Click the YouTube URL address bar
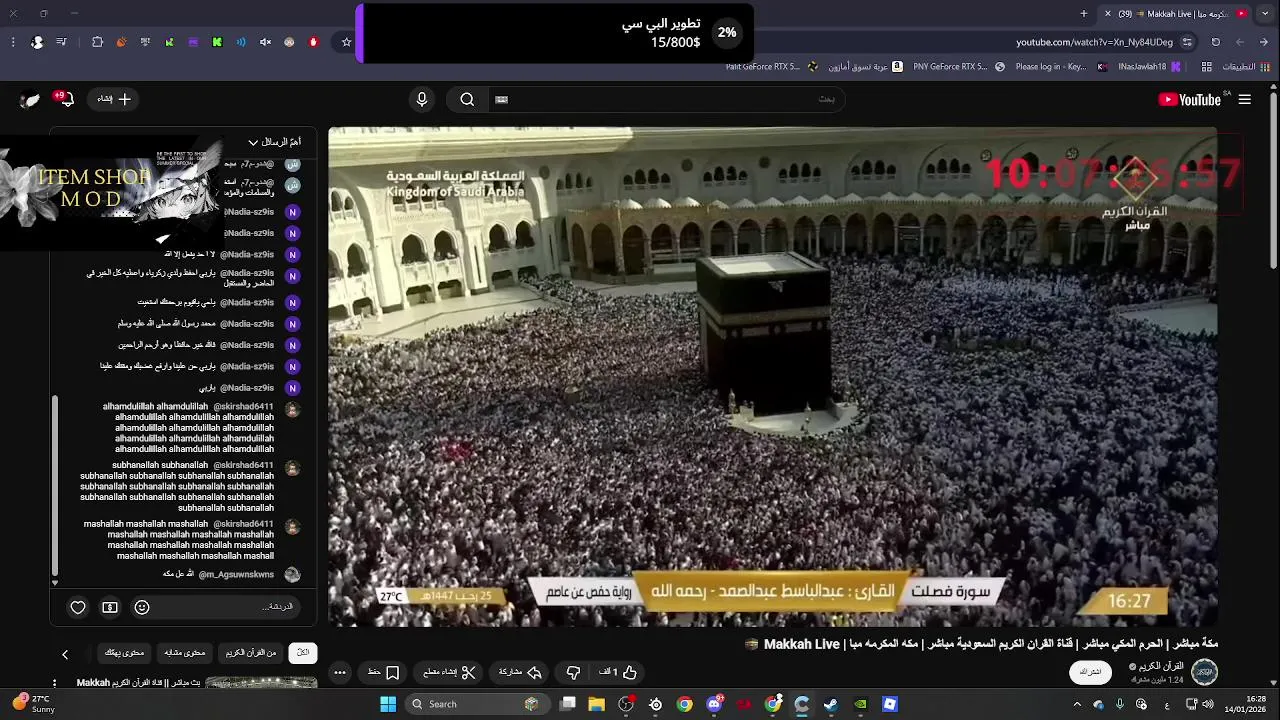The width and height of the screenshot is (1280, 720). (1094, 42)
